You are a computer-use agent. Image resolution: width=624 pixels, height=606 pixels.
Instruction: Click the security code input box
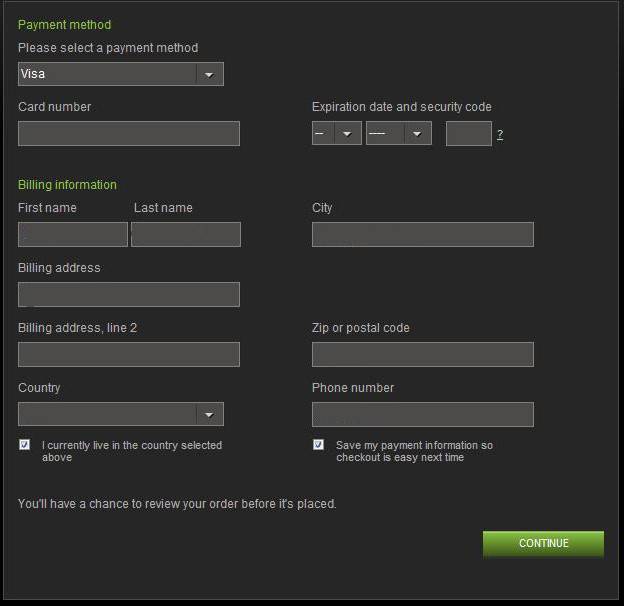(469, 134)
